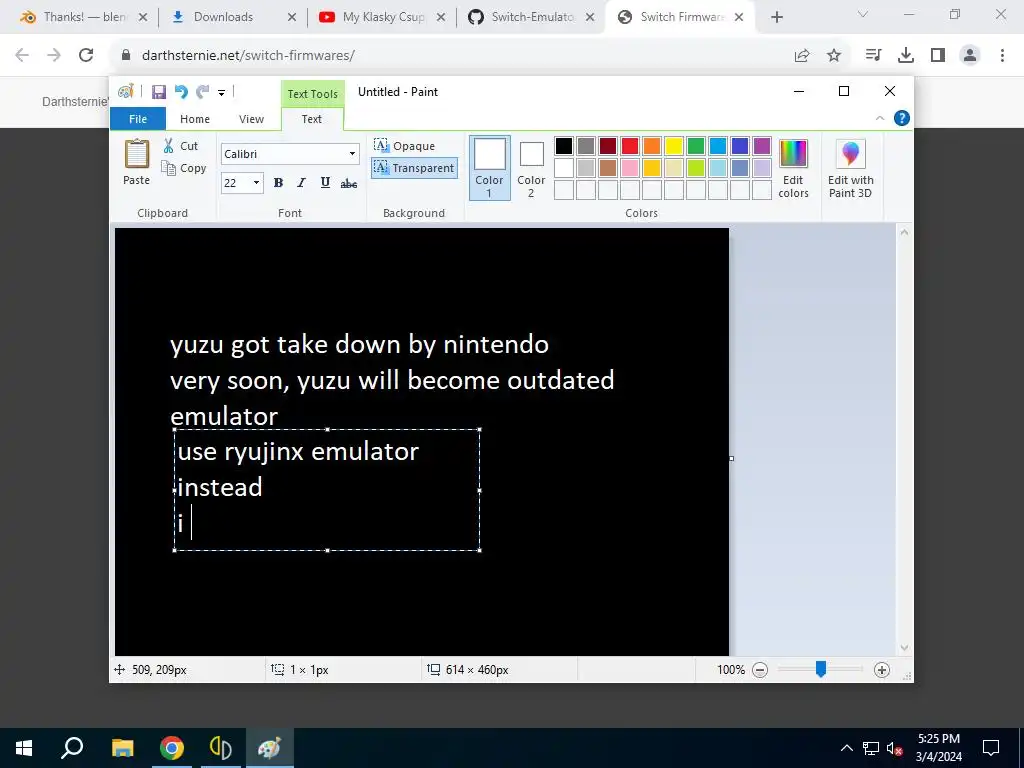Open Edit colors dialog

point(793,168)
